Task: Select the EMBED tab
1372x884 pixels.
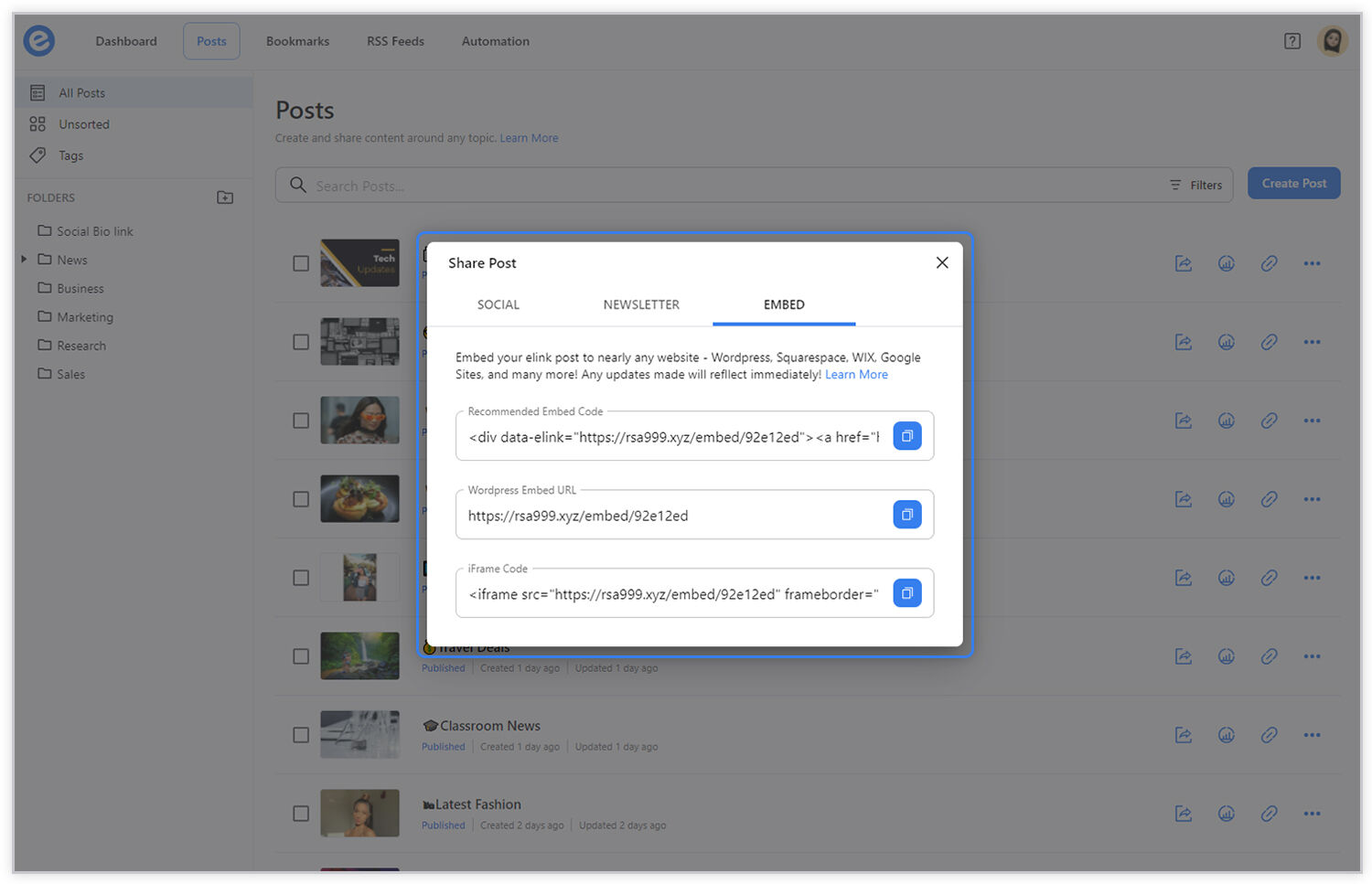Action: pyautogui.click(x=784, y=304)
